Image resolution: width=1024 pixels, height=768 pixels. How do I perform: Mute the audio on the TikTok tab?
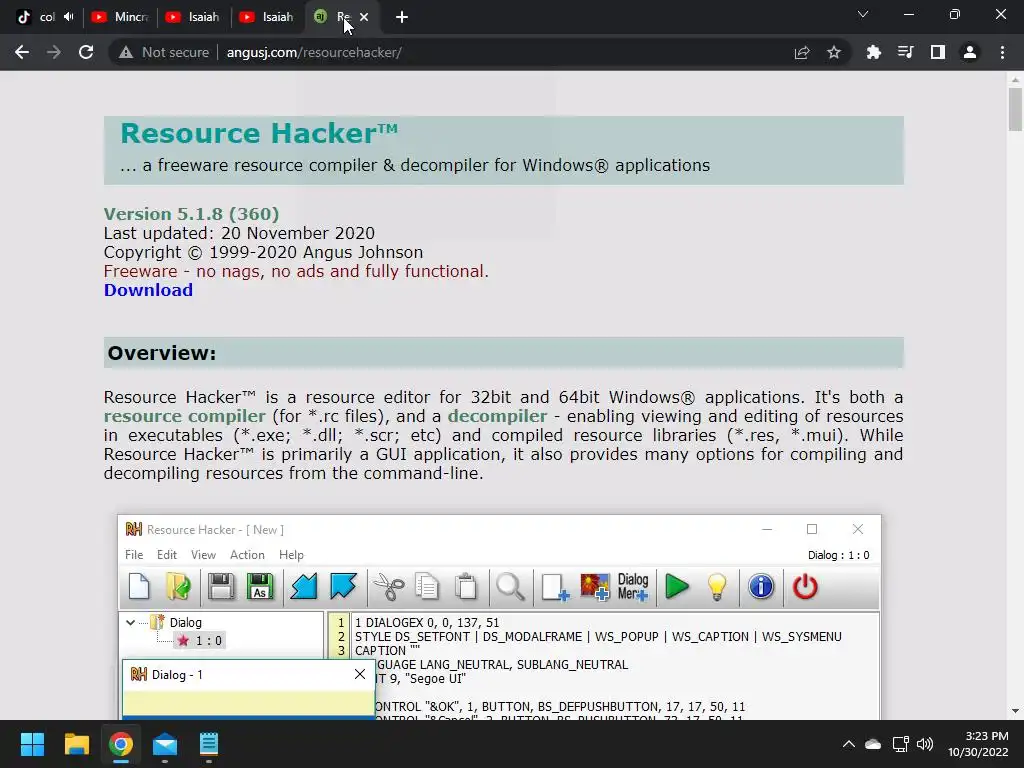69,17
